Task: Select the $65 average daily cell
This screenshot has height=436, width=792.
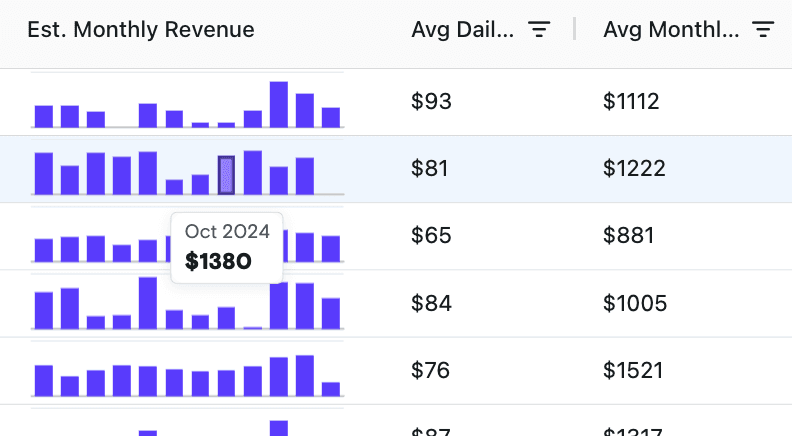Action: pyautogui.click(x=431, y=236)
